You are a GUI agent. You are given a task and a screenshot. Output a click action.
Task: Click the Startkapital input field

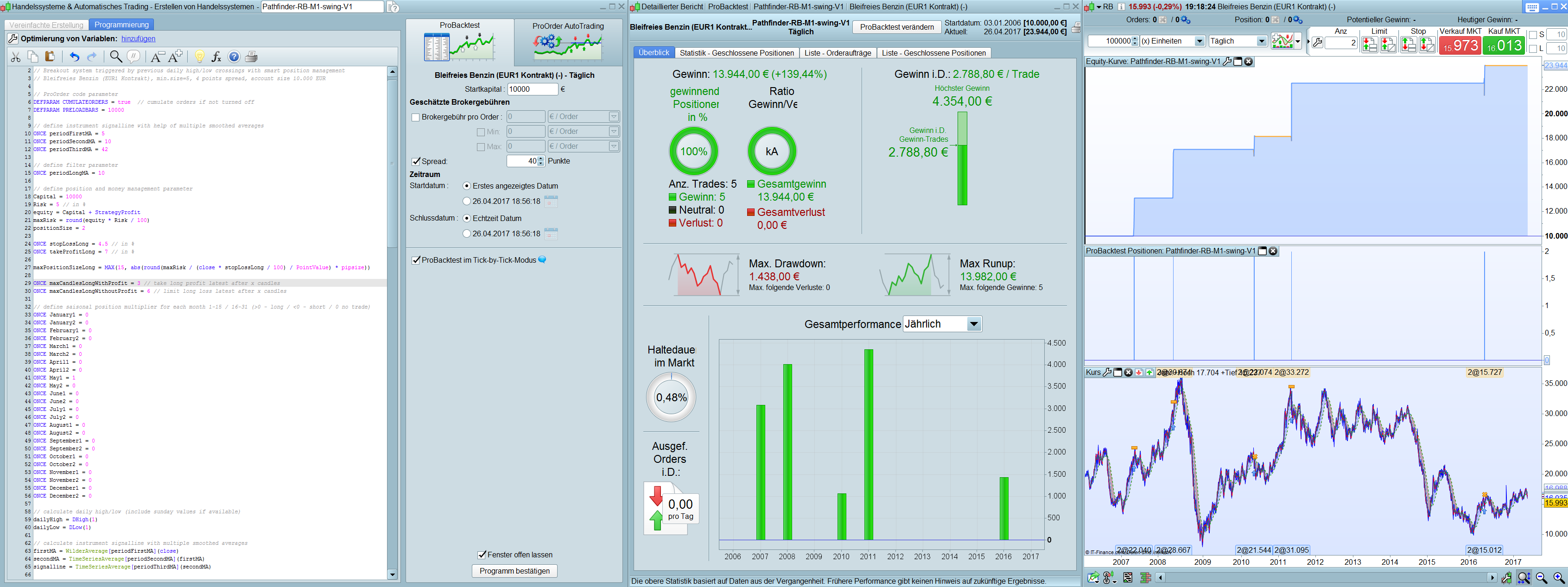[x=532, y=89]
